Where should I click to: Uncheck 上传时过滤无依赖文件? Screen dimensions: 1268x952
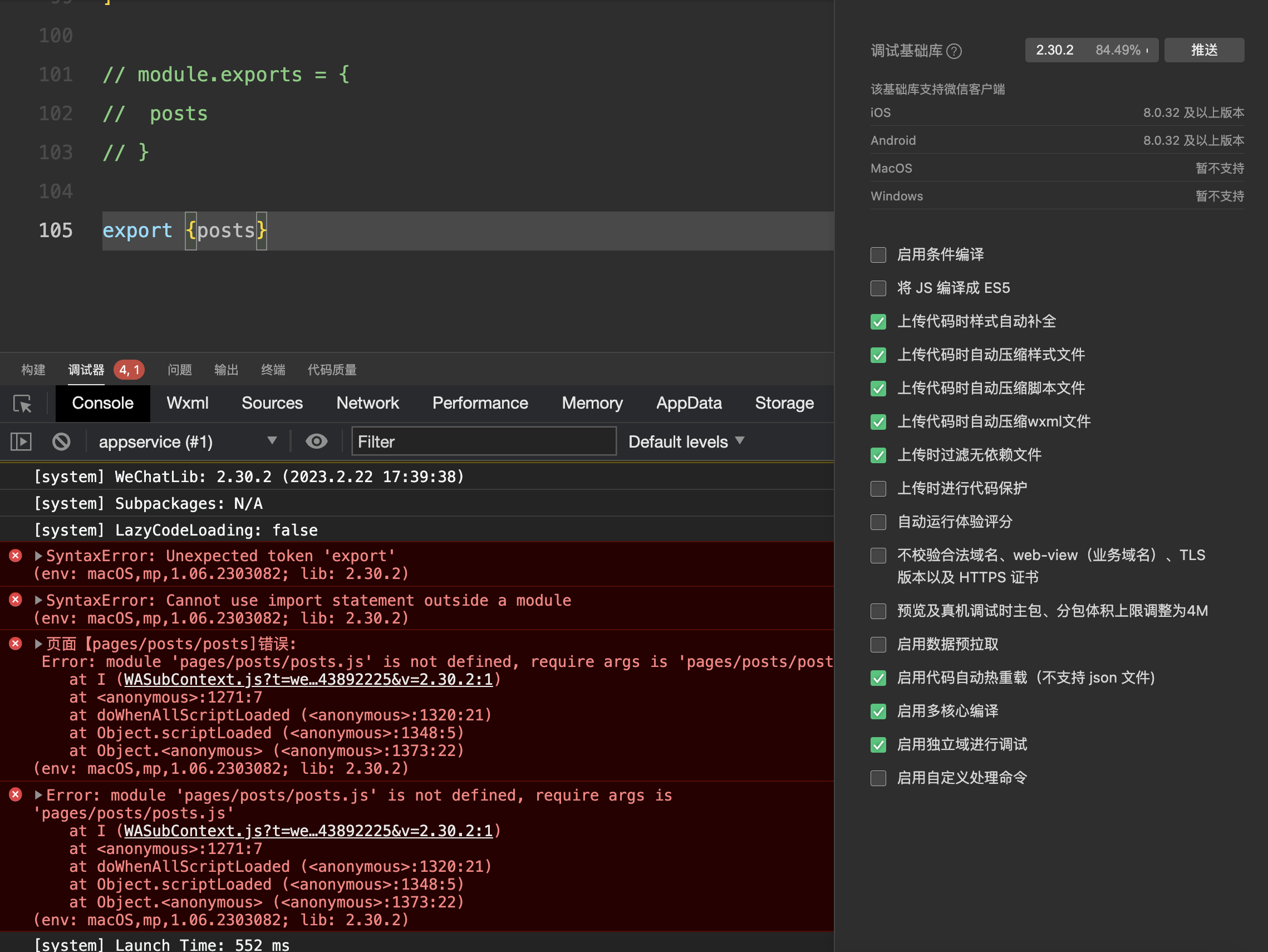coord(878,455)
